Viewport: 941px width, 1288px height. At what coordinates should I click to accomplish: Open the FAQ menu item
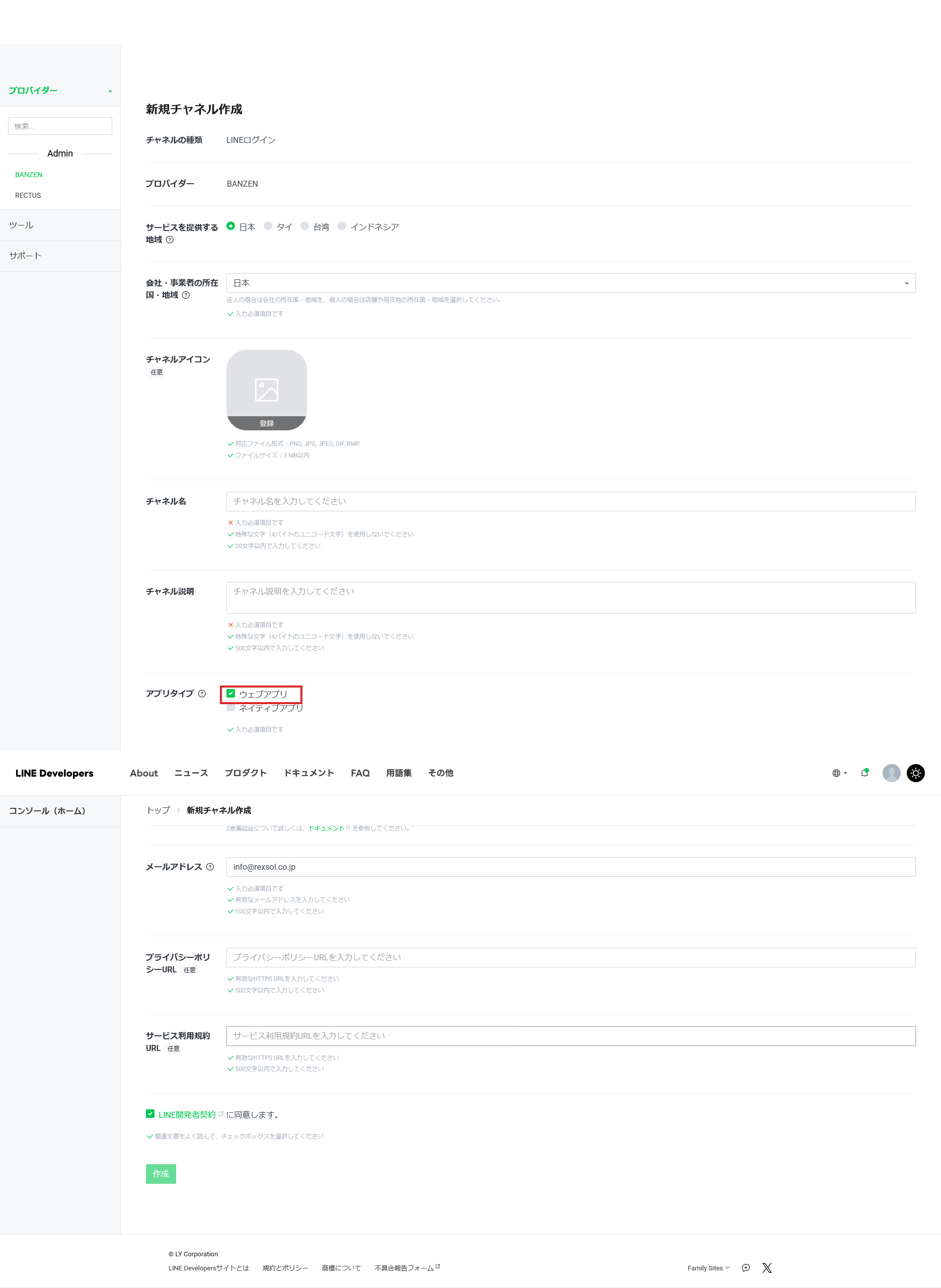click(360, 773)
